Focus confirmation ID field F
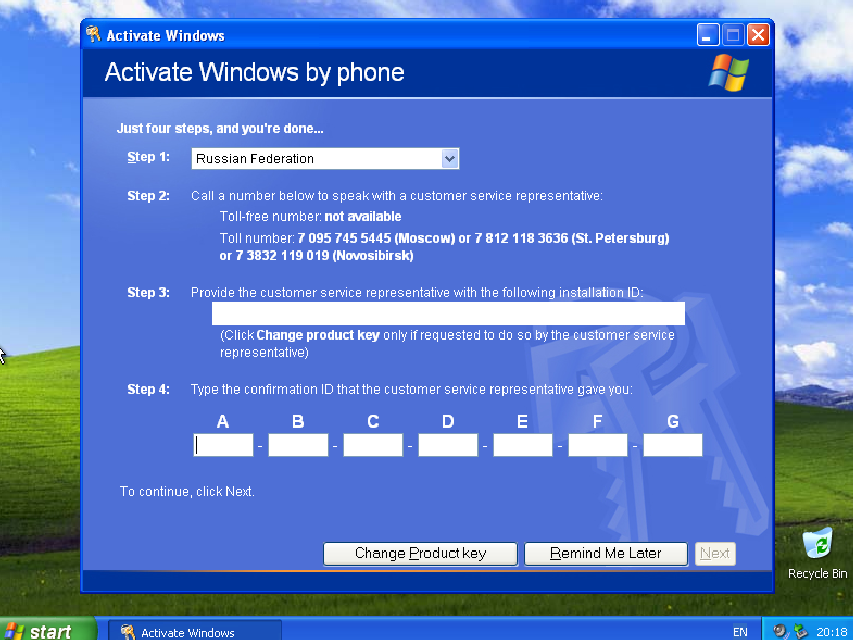The width and height of the screenshot is (853, 640). [x=598, y=445]
